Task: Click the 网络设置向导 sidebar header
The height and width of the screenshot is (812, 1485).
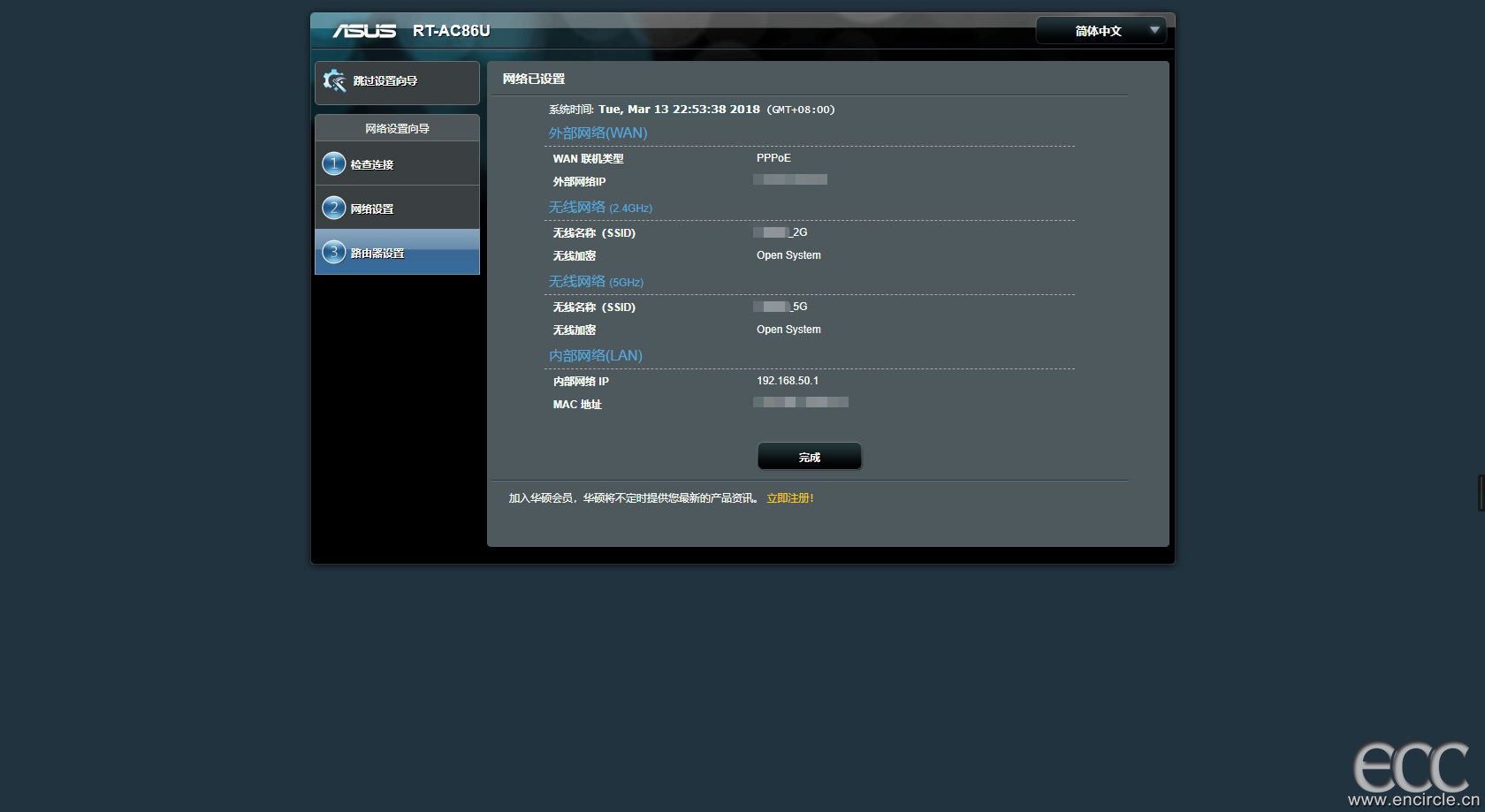Action: click(x=397, y=128)
